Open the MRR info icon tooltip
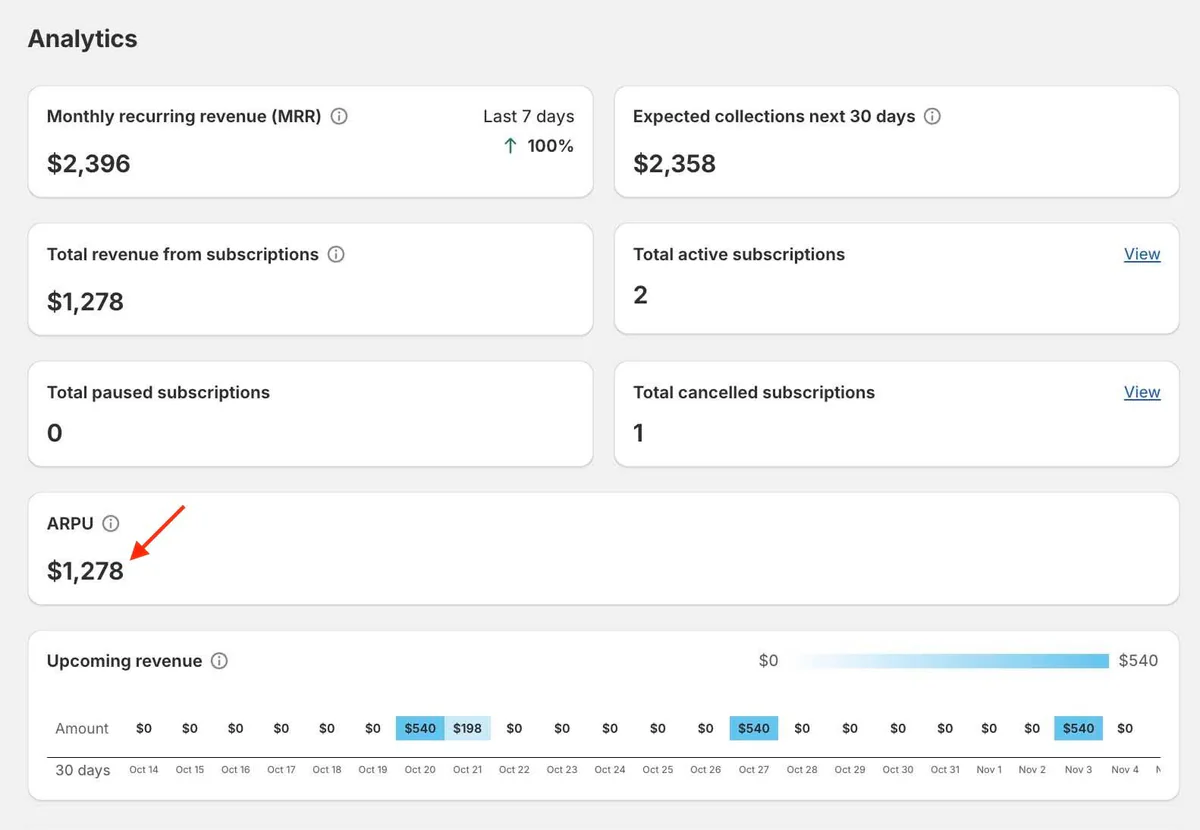The image size is (1200, 830). point(339,116)
